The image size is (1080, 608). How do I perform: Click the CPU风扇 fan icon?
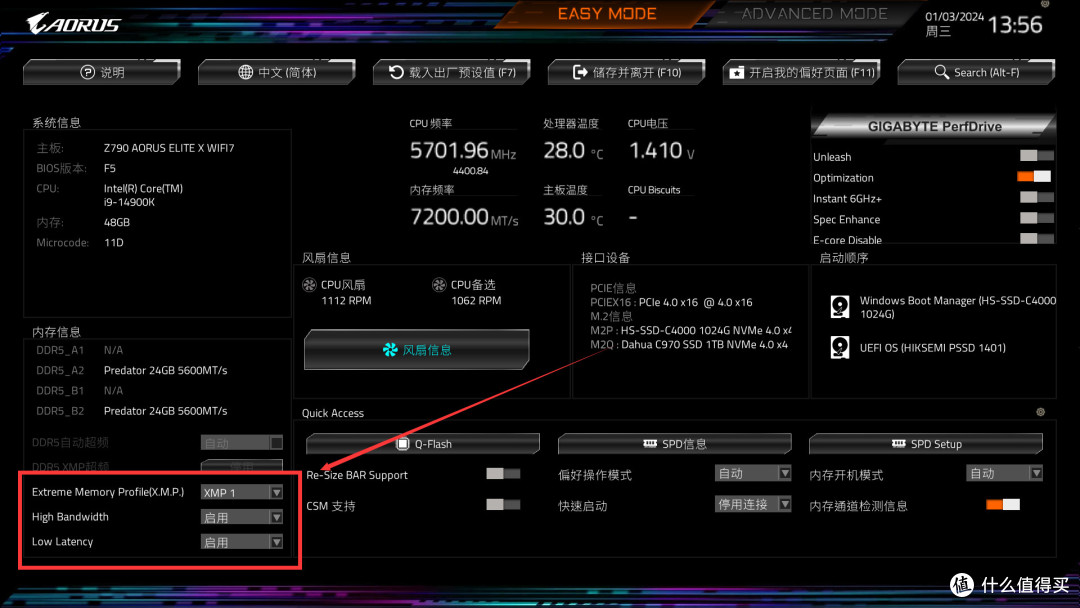(x=309, y=284)
